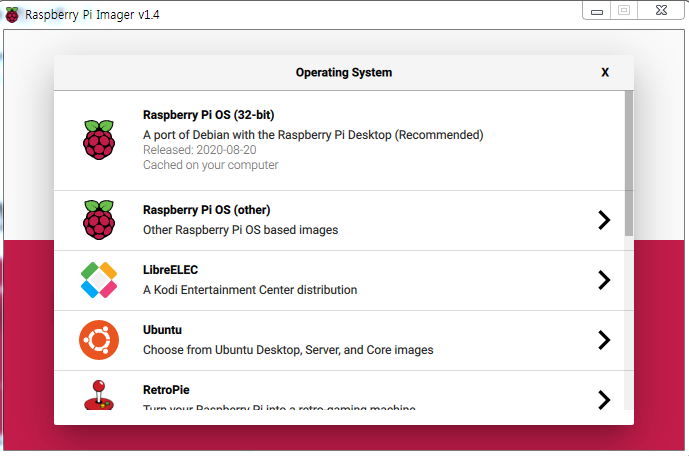Click the Raspberry Pi OS (32-bit) raspberry icon
689x456 pixels.
pos(99,140)
